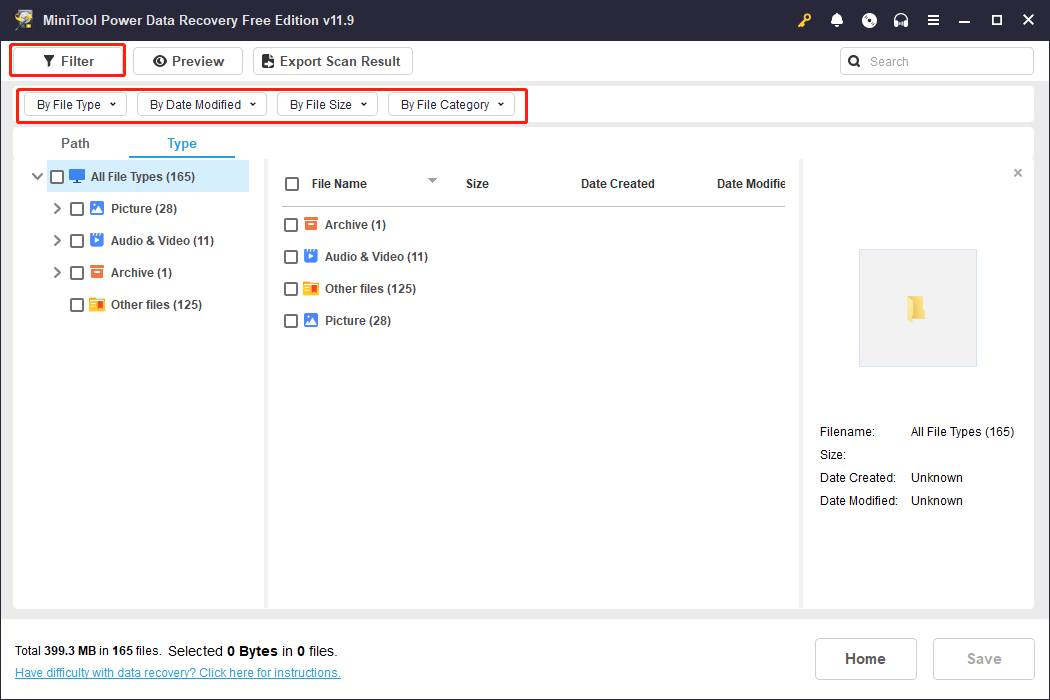Click the Other files tree icon
This screenshot has width=1050, height=700.
point(97,304)
